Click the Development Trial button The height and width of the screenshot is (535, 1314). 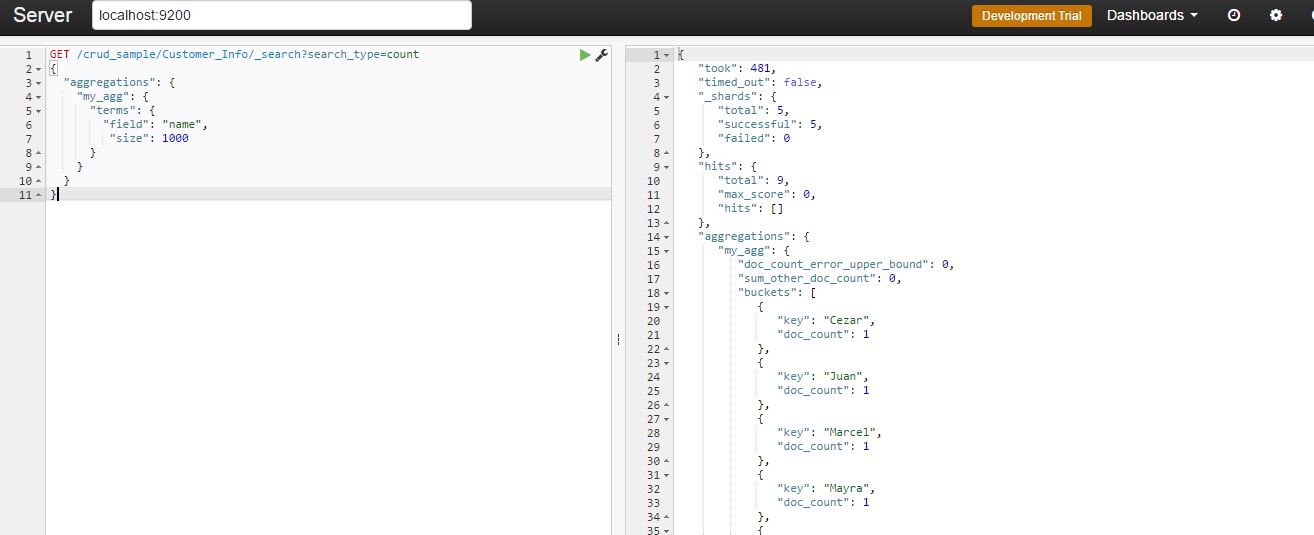click(1032, 16)
